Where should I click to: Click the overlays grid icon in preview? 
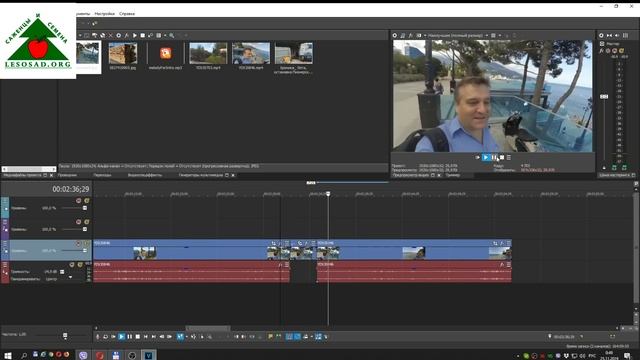pyautogui.click(x=493, y=36)
